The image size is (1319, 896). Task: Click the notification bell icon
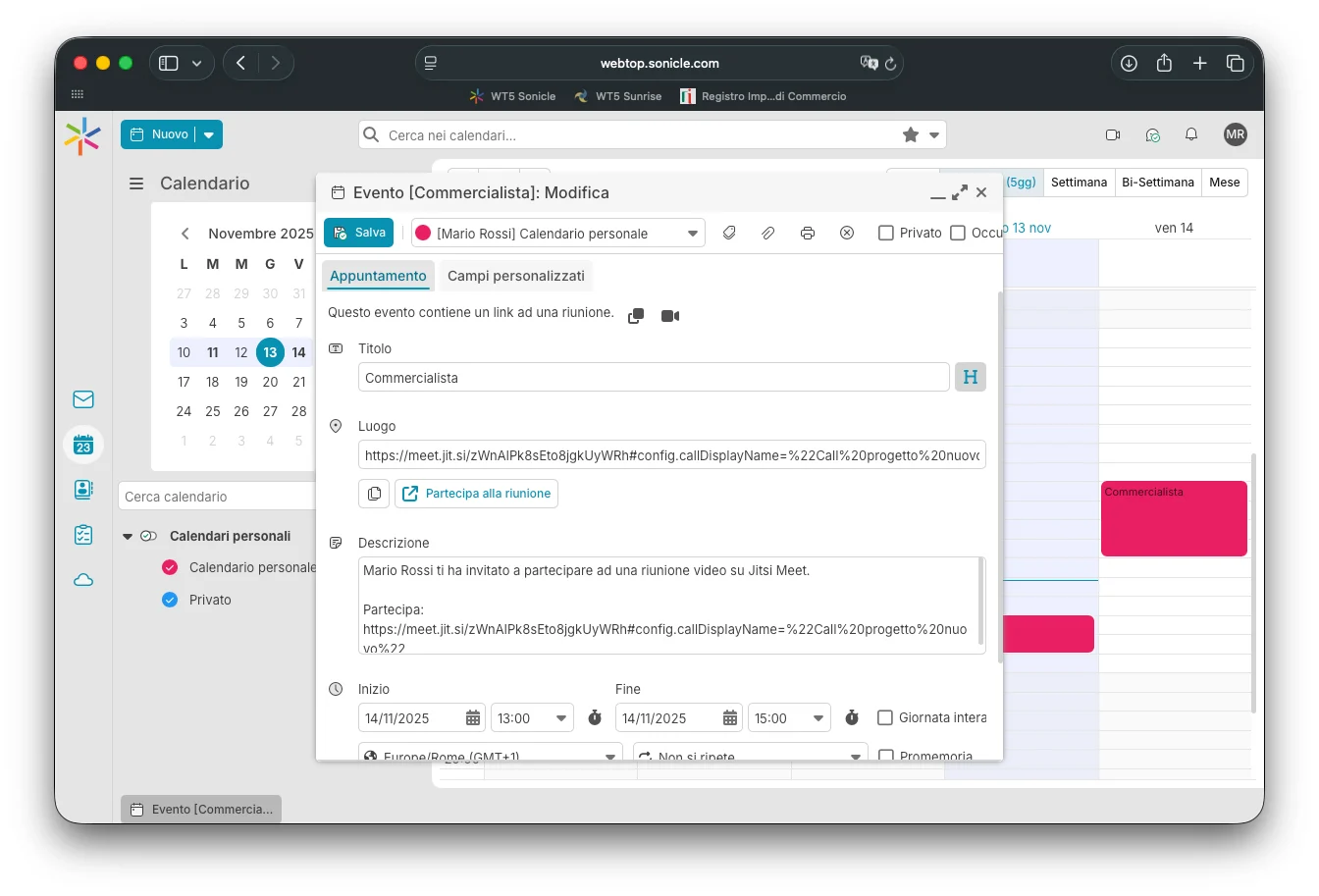[1190, 134]
